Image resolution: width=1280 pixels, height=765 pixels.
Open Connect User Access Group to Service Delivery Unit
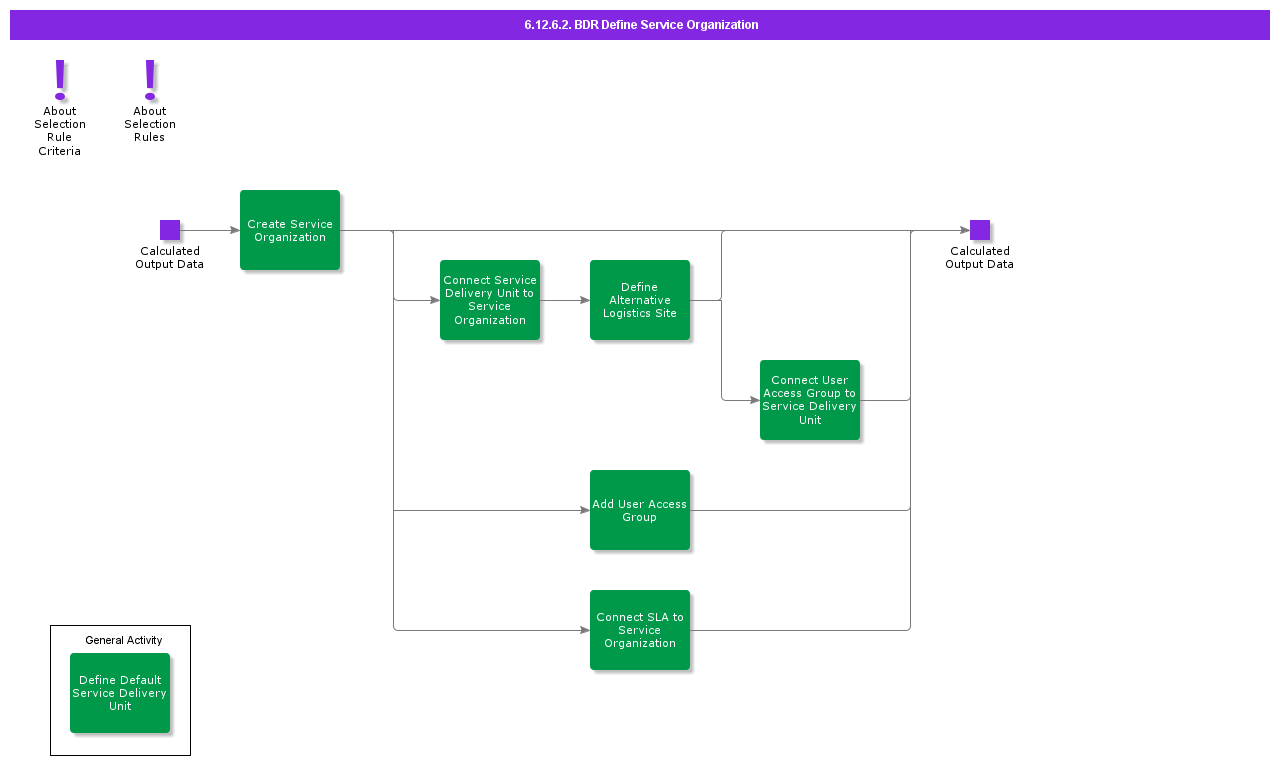tap(810, 400)
